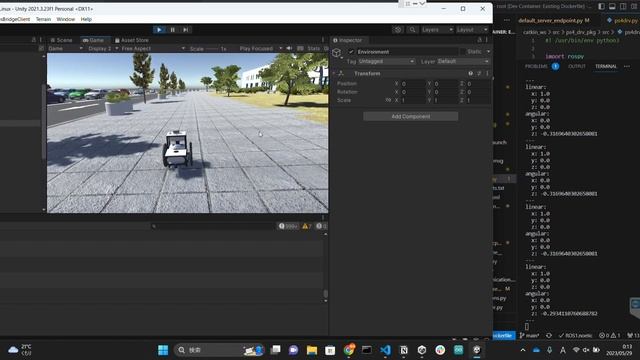Open the Windows Start button
The height and width of the screenshot is (360, 640).
click(x=163, y=350)
